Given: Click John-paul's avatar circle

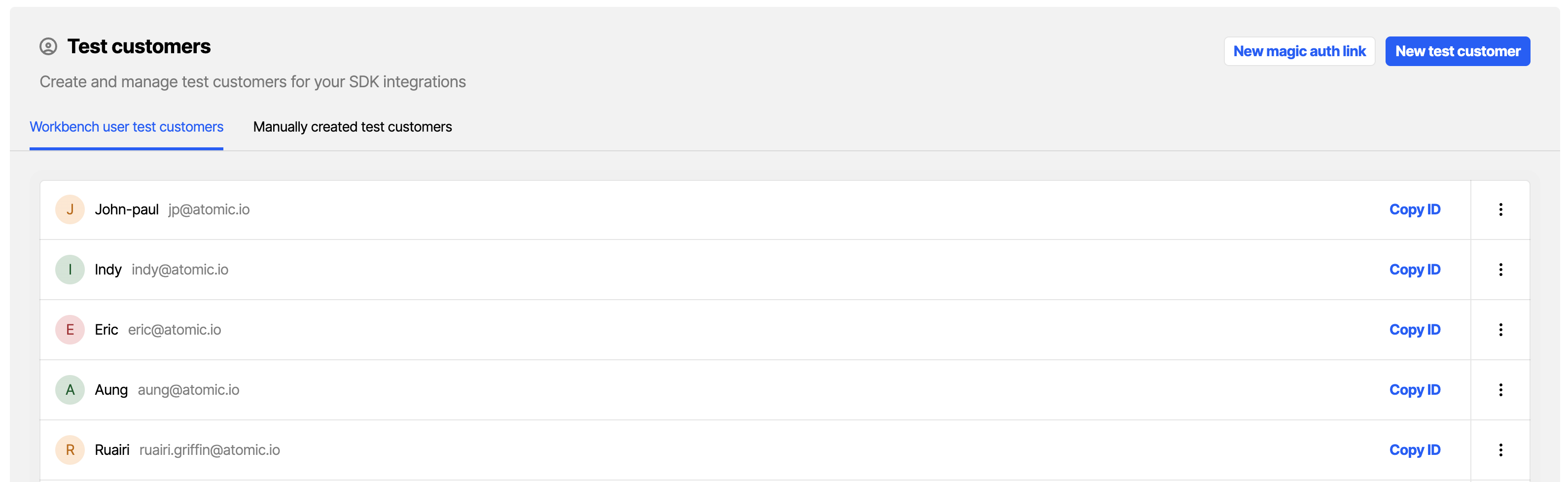Looking at the screenshot, I should click(70, 209).
